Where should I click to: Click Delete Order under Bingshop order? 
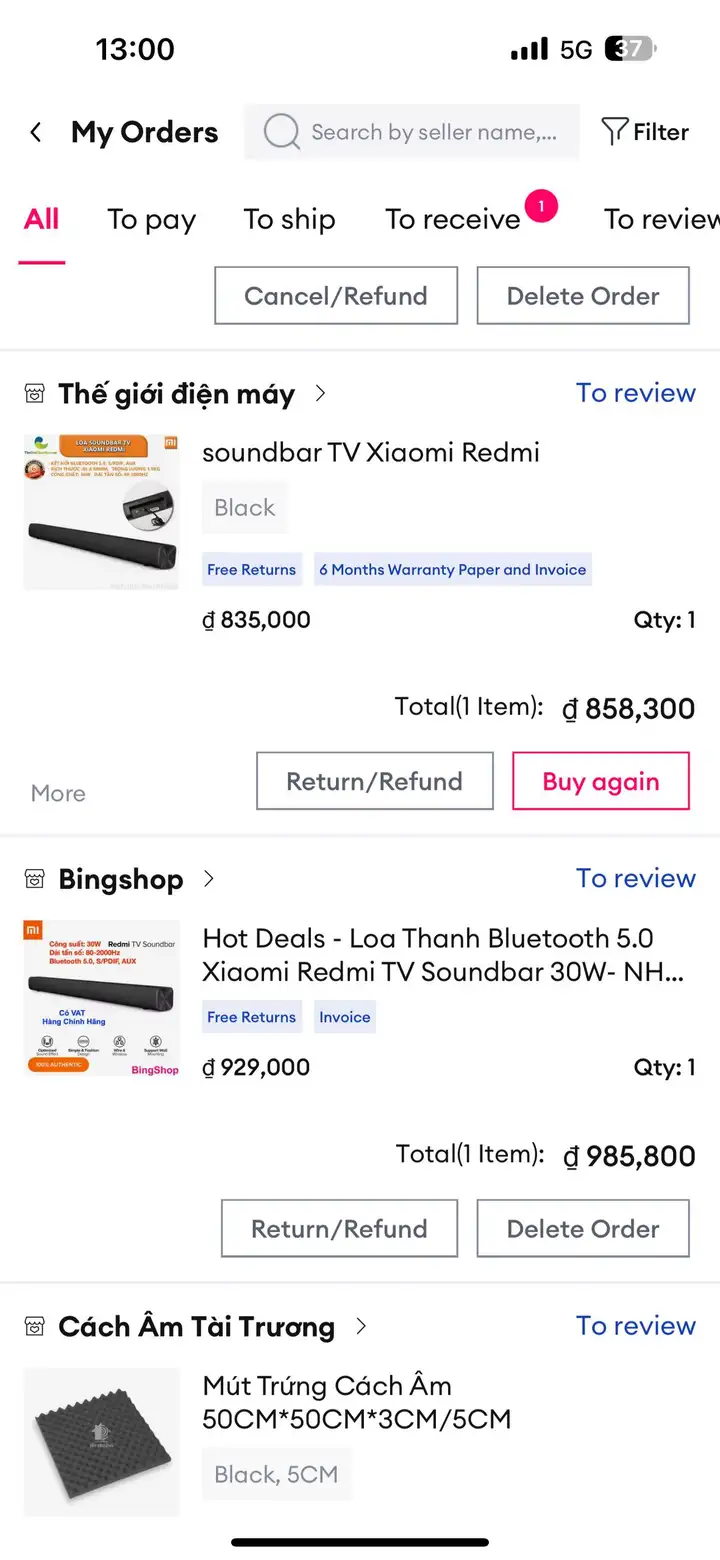click(x=583, y=1229)
